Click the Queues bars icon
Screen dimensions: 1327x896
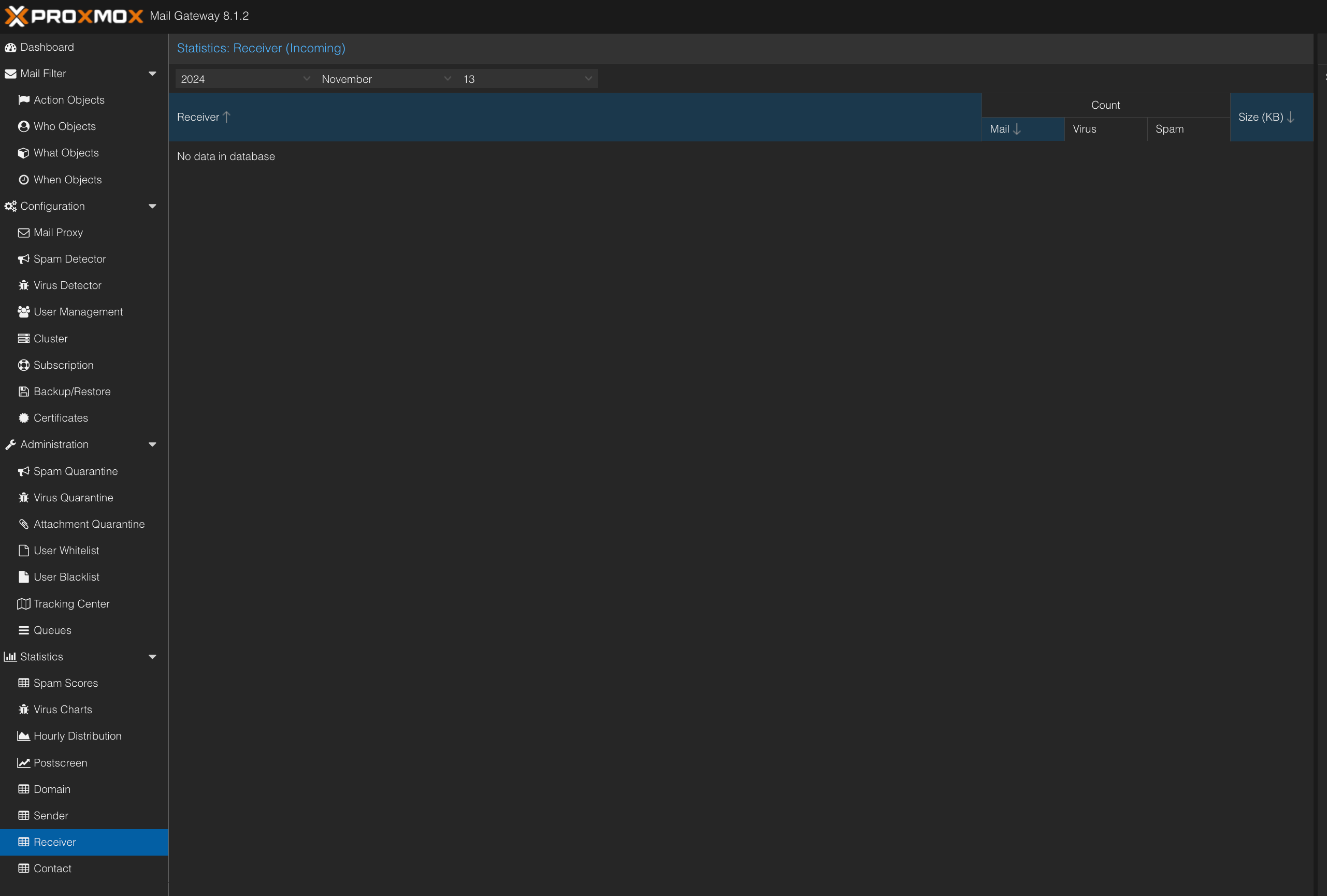(x=23, y=630)
